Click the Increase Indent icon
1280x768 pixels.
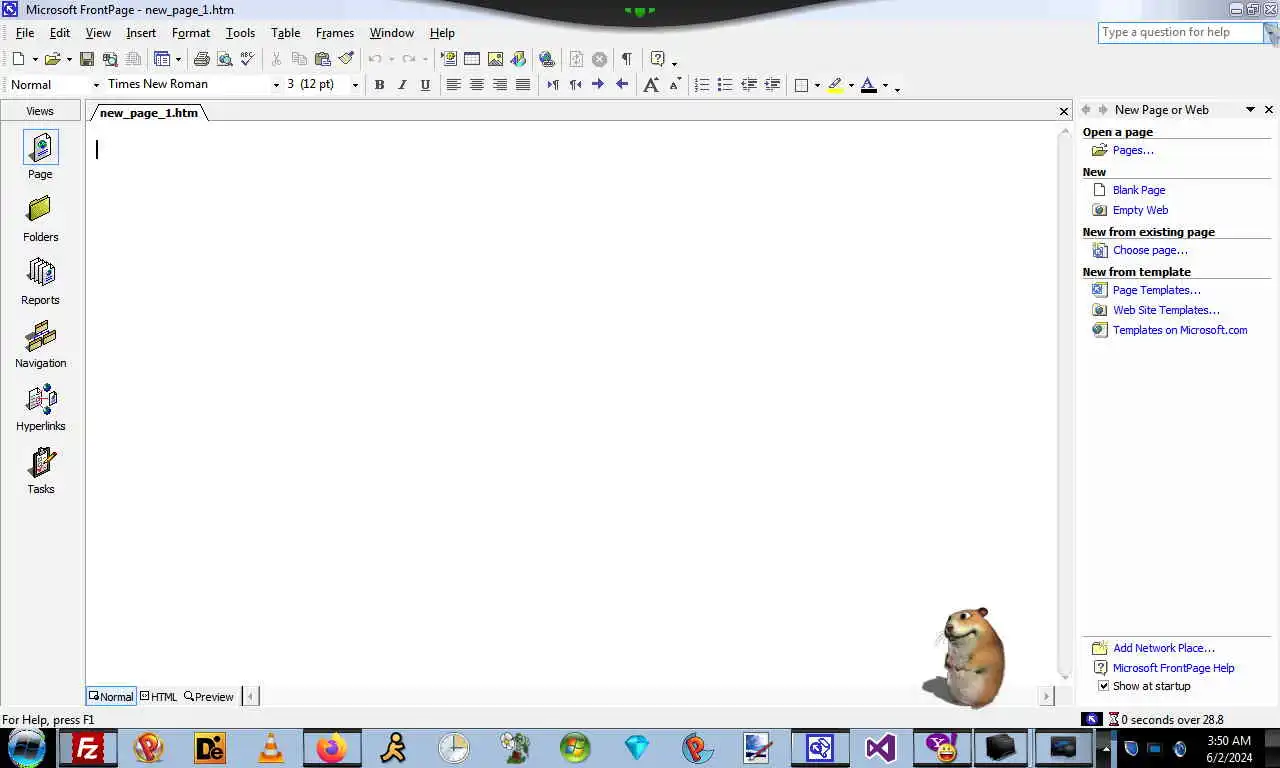tap(772, 85)
